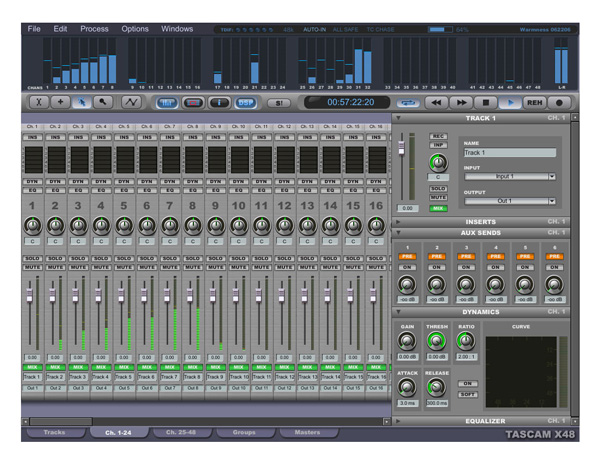Click the INS button on channel 4
This screenshot has height=464, width=600.
coord(101,137)
